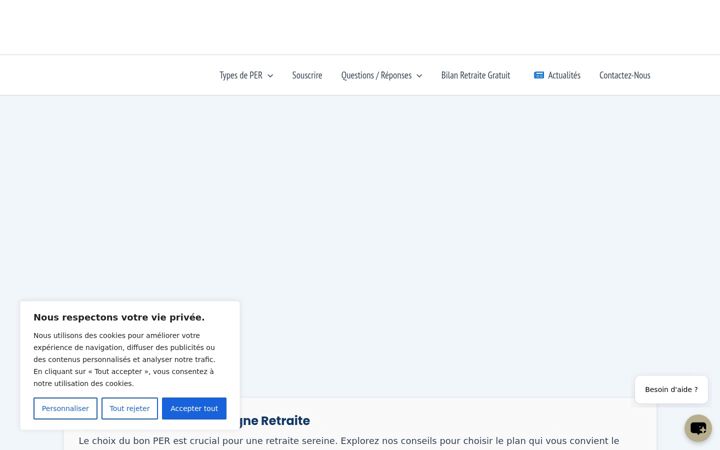720x450 pixels.
Task: Click Personnaliser cookie settings button
Action: [x=65, y=408]
